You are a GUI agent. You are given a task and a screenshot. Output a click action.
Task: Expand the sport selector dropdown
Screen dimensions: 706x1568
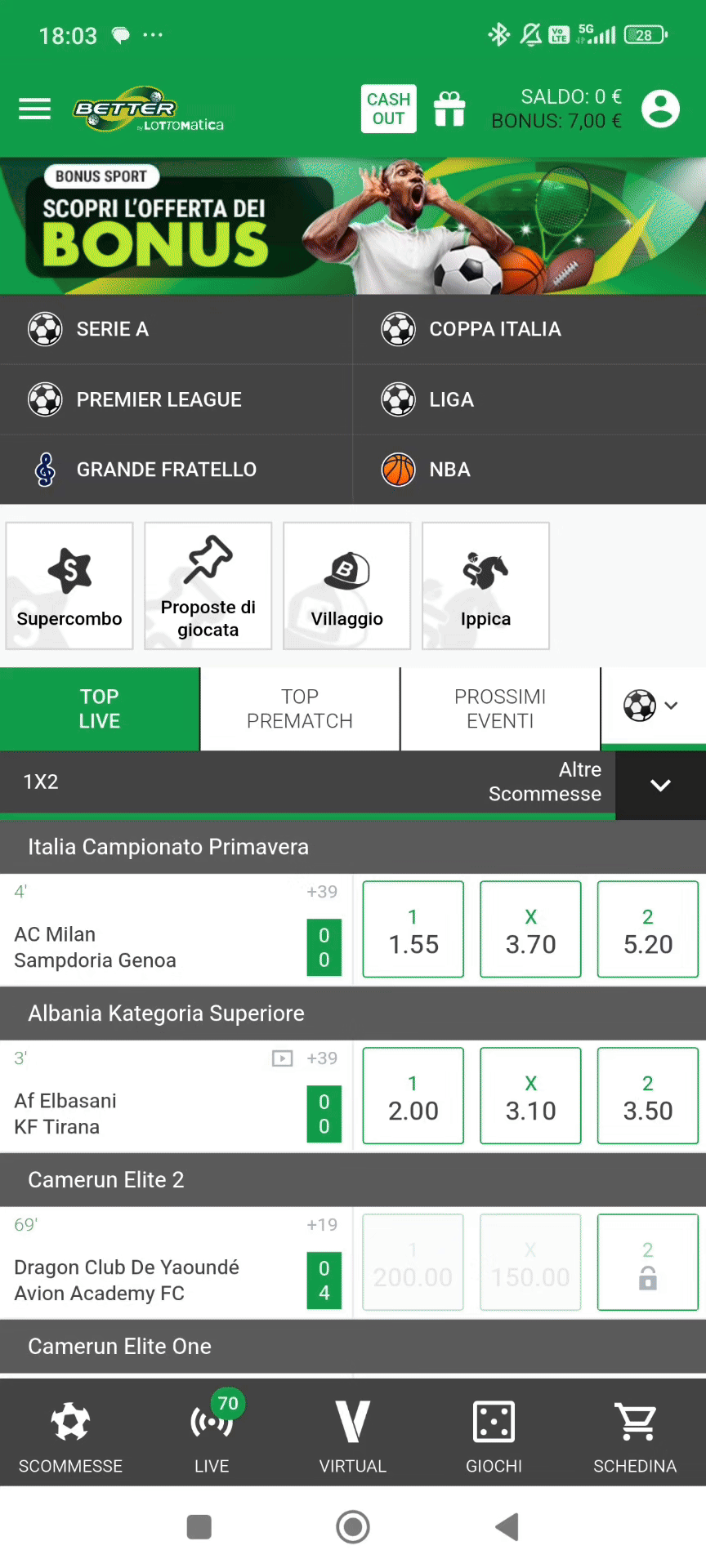click(x=652, y=706)
